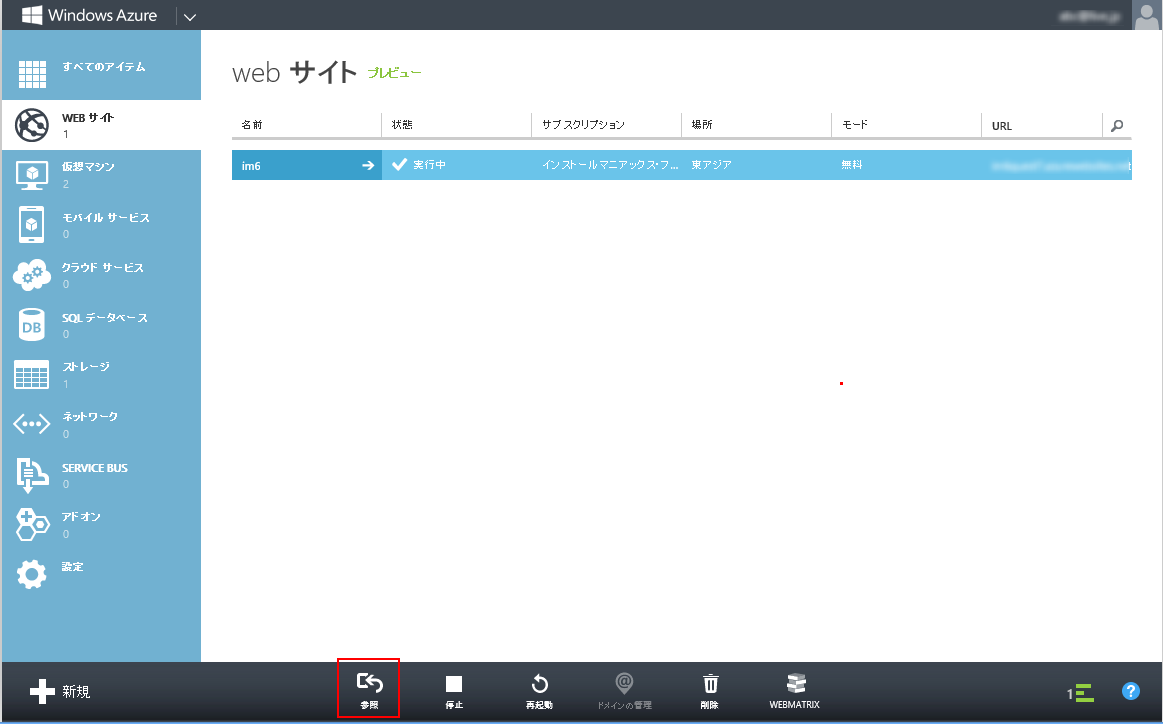Click the SERVICE BUS menu label
This screenshot has height=724, width=1163.
[95, 468]
